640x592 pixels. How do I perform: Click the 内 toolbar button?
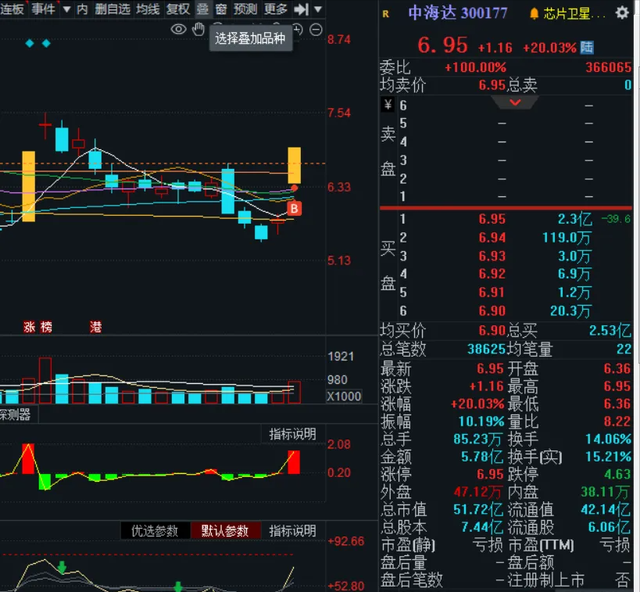[82, 9]
